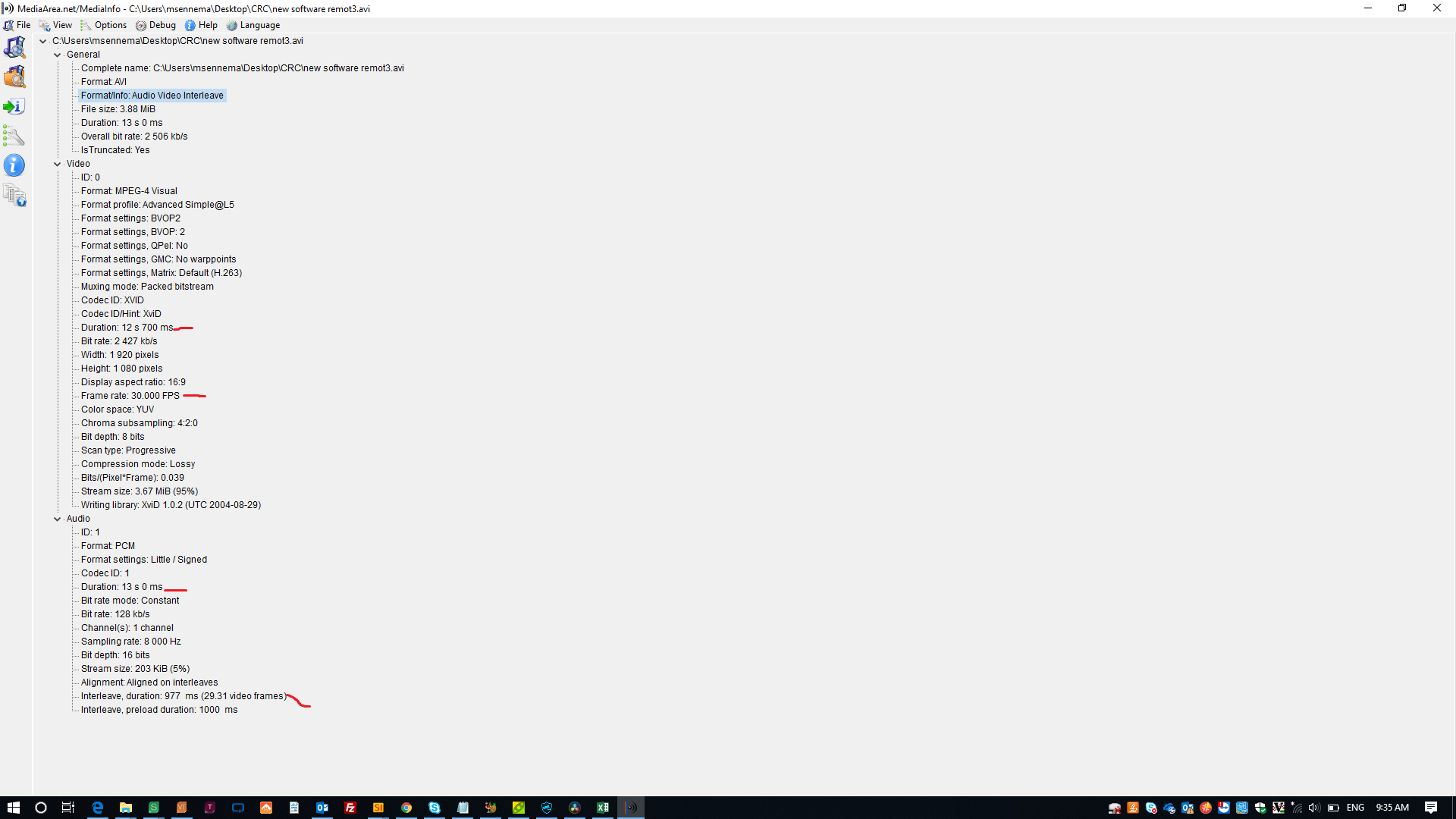This screenshot has width=1456, height=819.
Task: Click the ENG language indicator
Action: [1356, 808]
